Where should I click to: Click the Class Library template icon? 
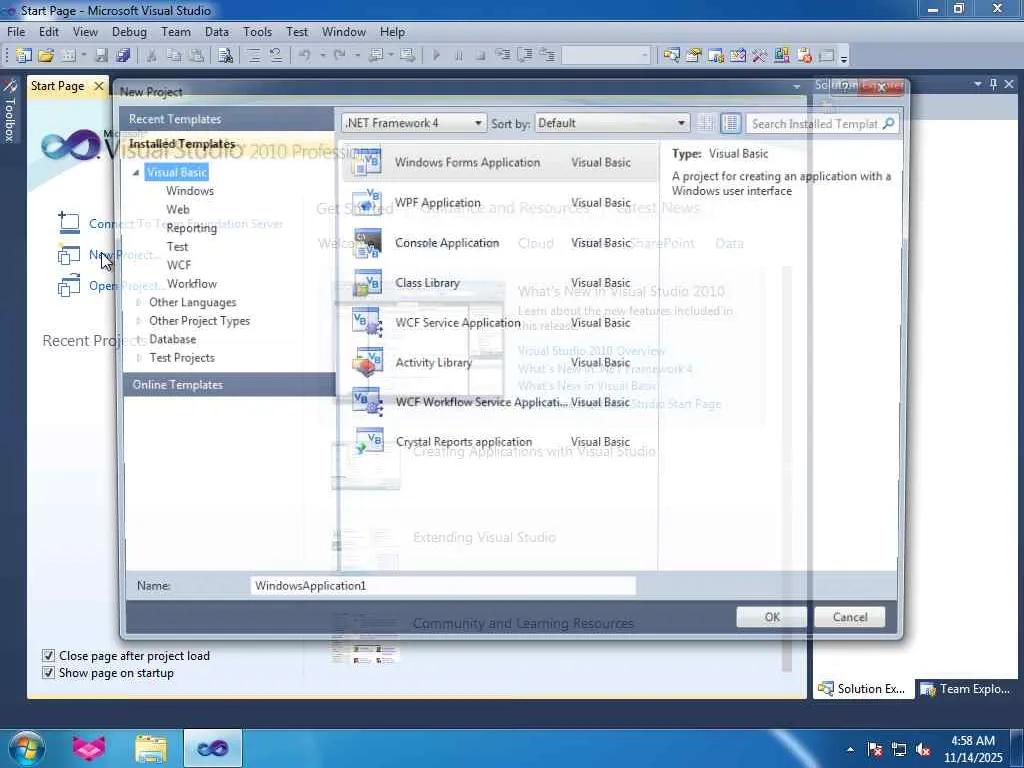[x=367, y=283]
